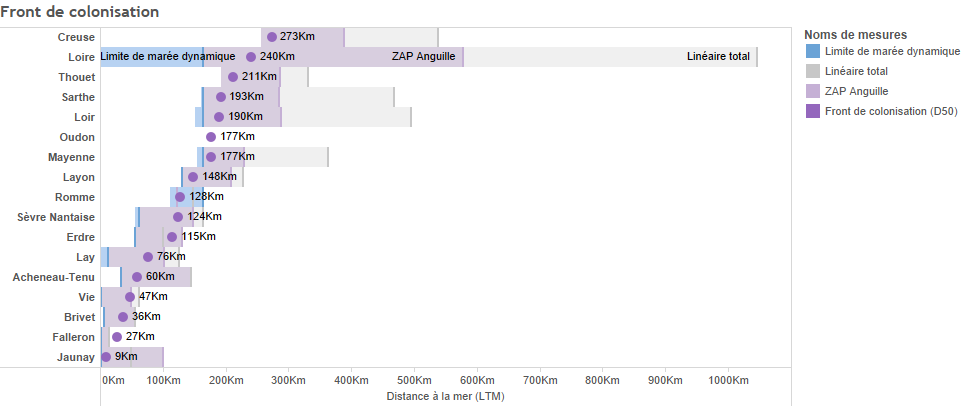Select the ZAP Anguille legend color swatch
The image size is (965, 406).
pos(812,91)
